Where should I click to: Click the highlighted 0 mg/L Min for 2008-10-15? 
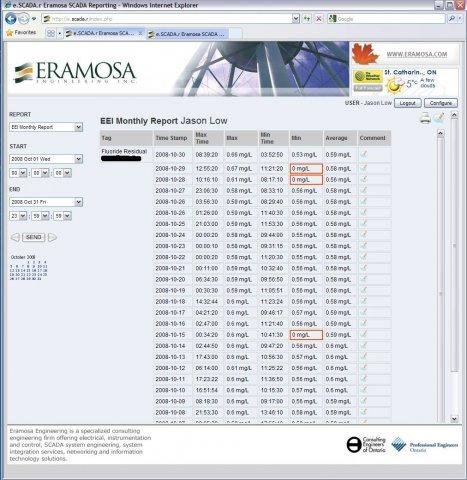tap(306, 335)
